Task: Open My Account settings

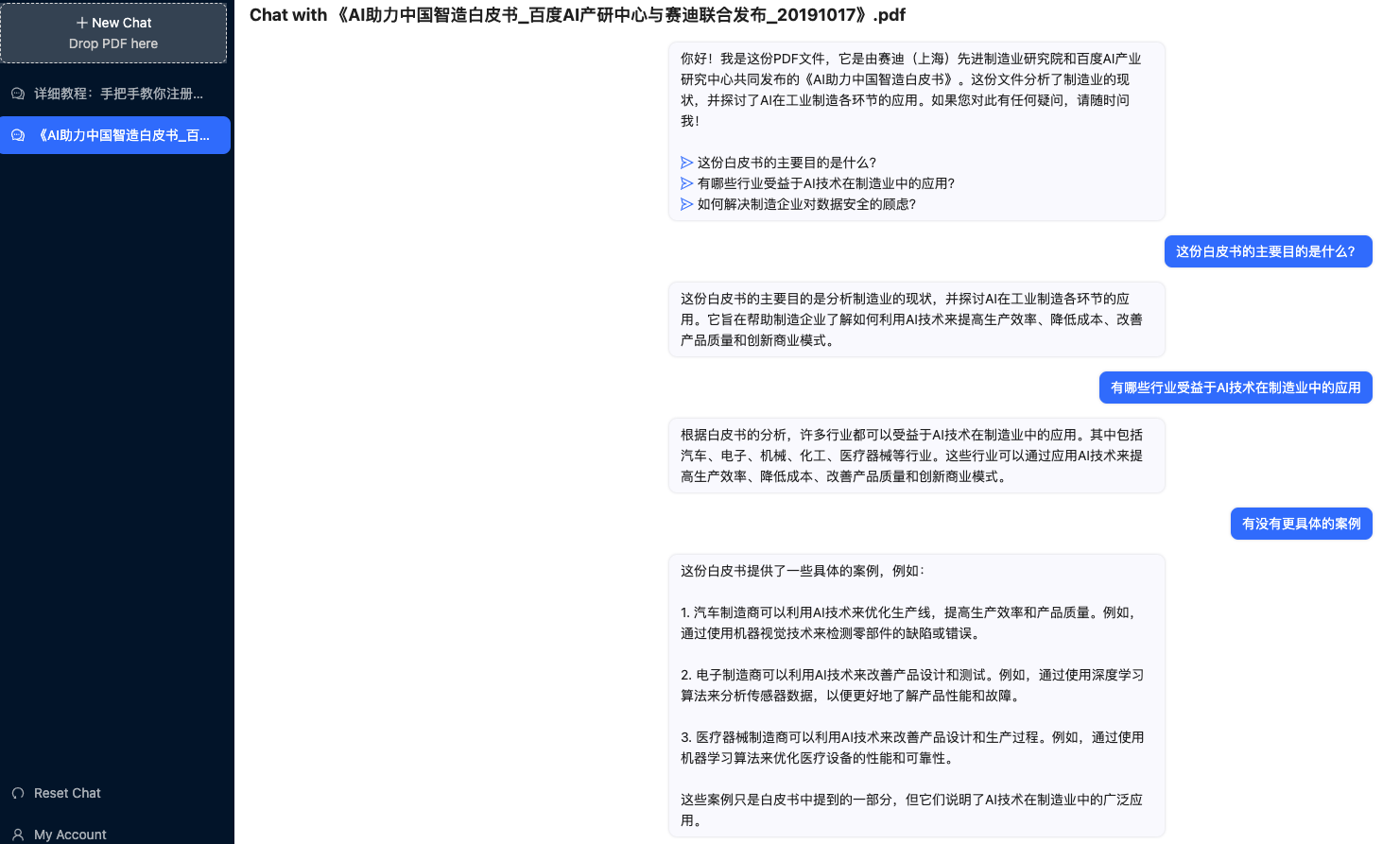Action: 70,834
